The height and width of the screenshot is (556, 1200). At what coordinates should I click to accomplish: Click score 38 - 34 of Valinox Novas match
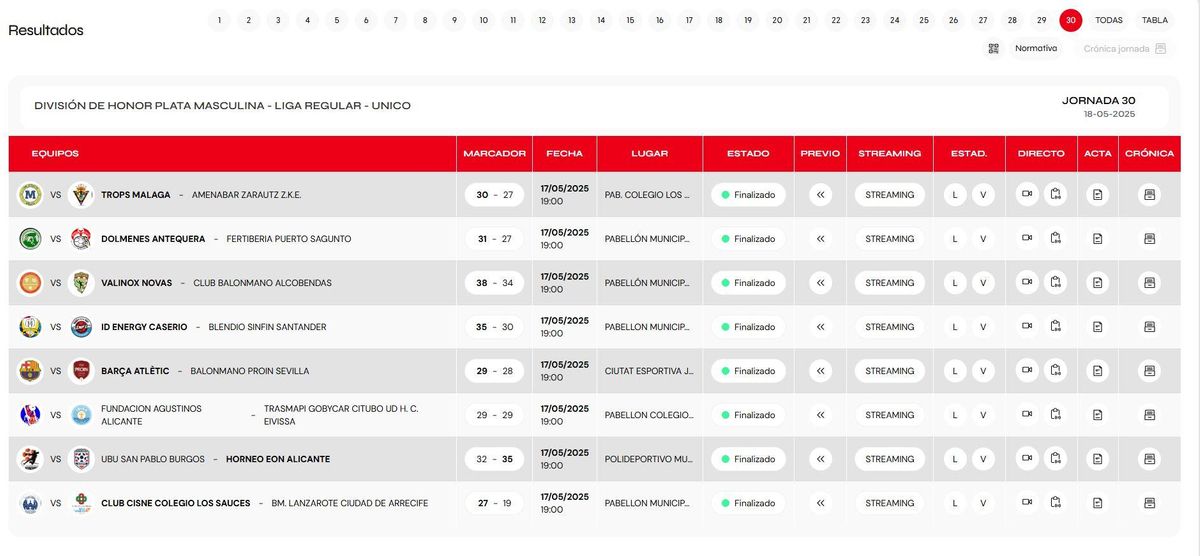point(494,283)
